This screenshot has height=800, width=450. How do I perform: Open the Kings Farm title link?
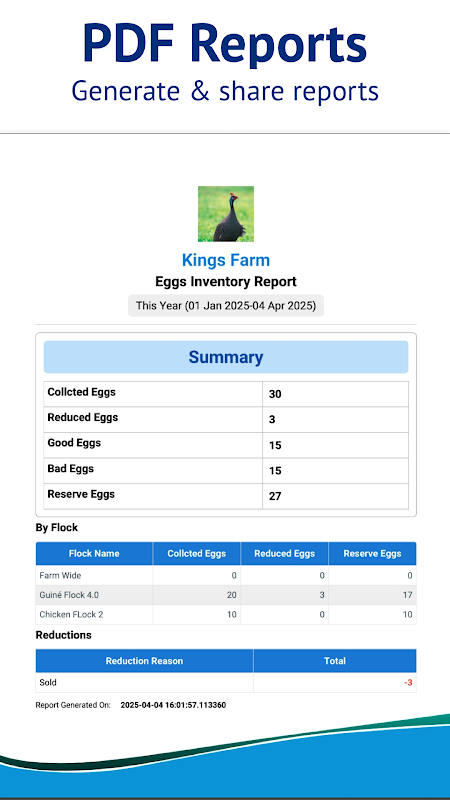pyautogui.click(x=226, y=260)
